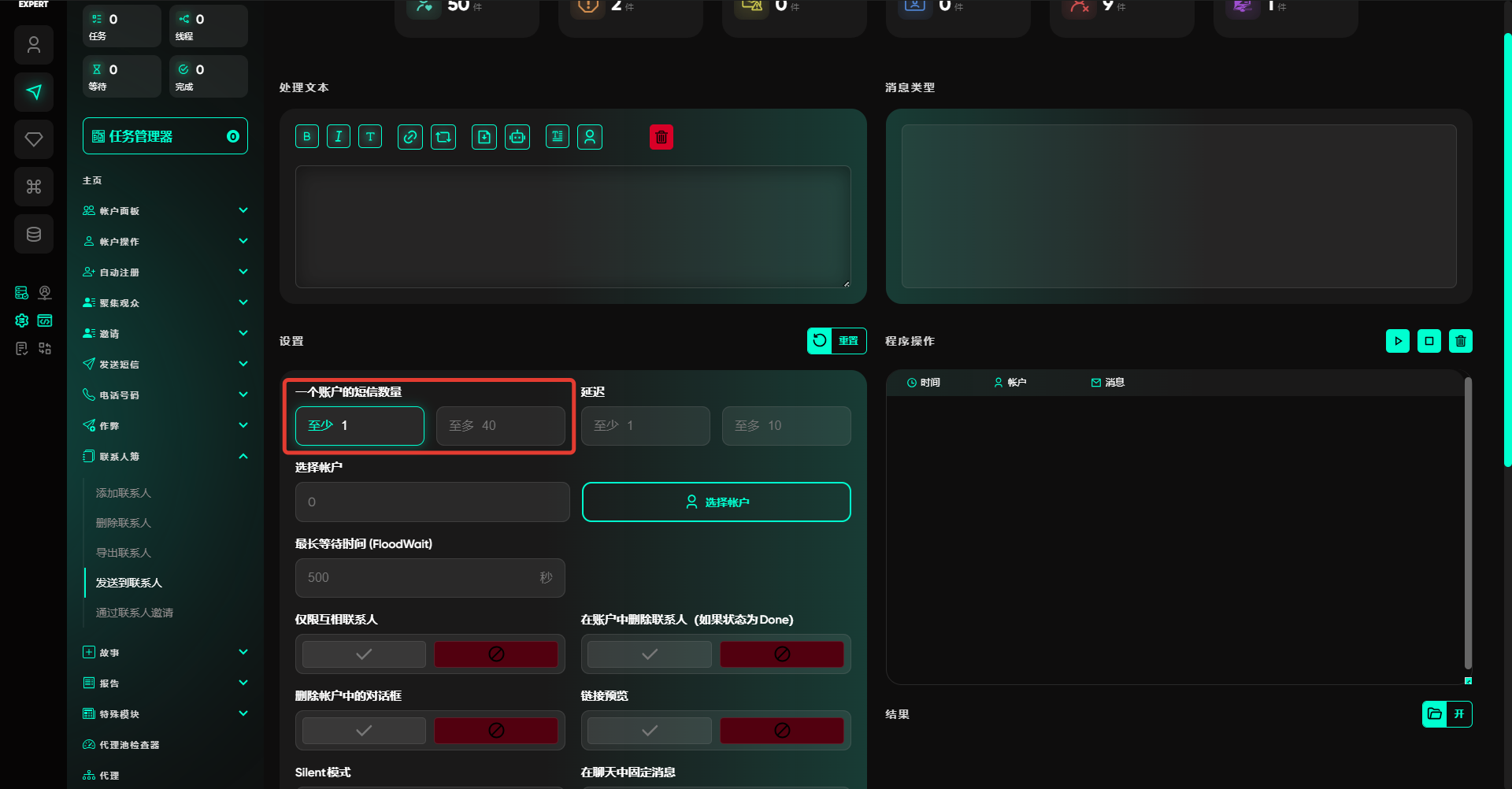This screenshot has width=1512, height=789.
Task: Enable 仅限互相联系人 with checkmark option
Action: pyautogui.click(x=364, y=654)
